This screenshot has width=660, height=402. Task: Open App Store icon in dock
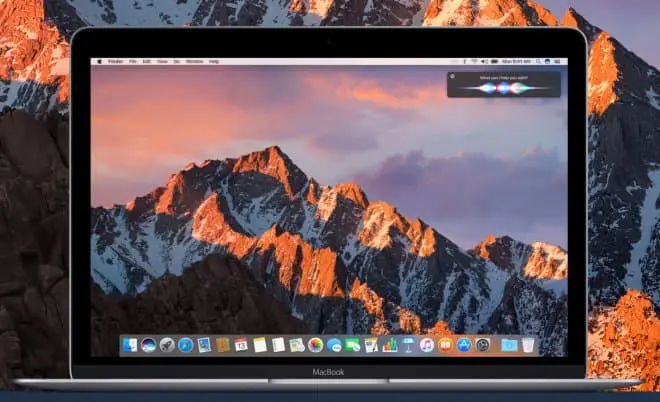click(464, 345)
